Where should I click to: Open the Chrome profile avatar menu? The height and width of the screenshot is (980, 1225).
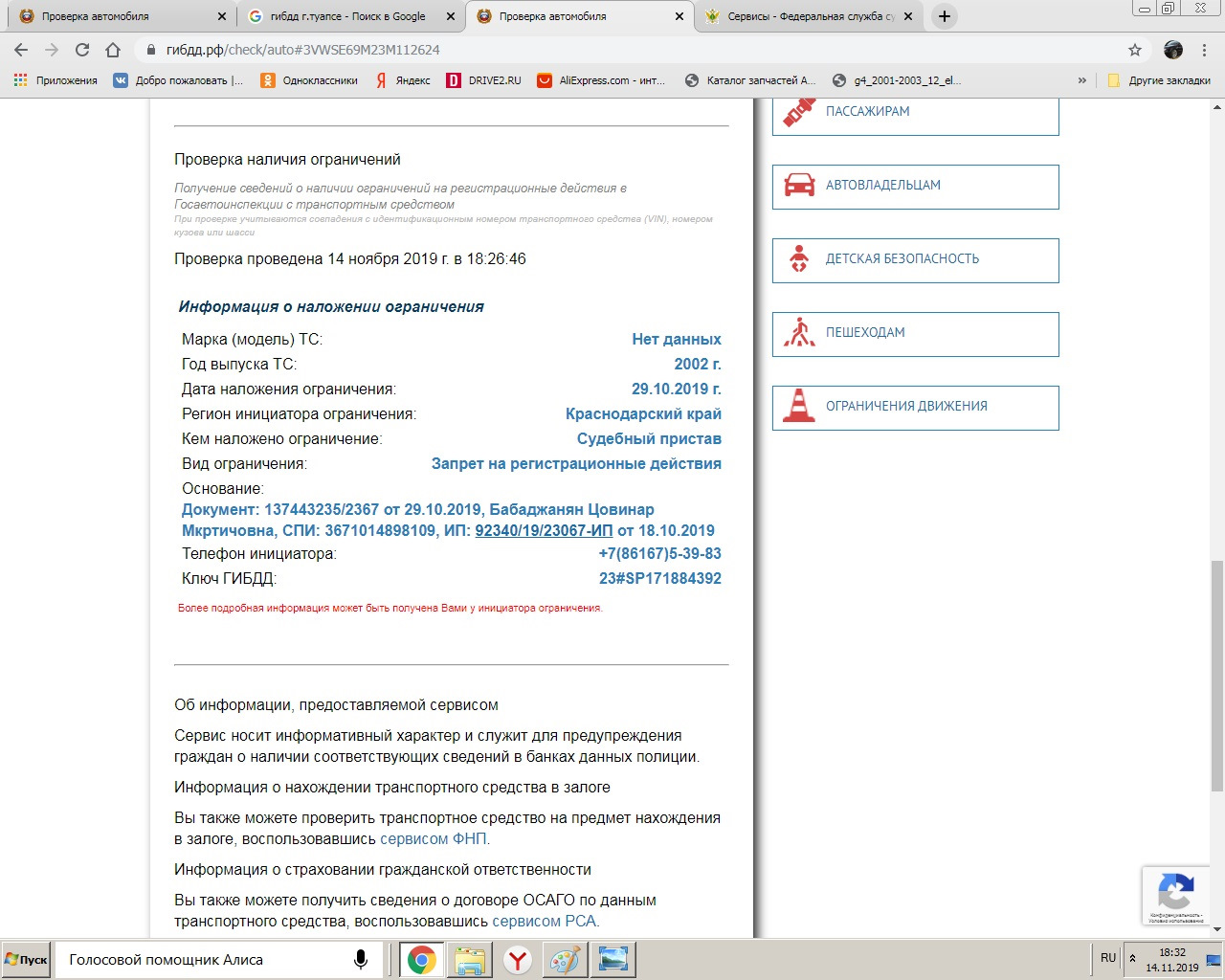[1173, 50]
